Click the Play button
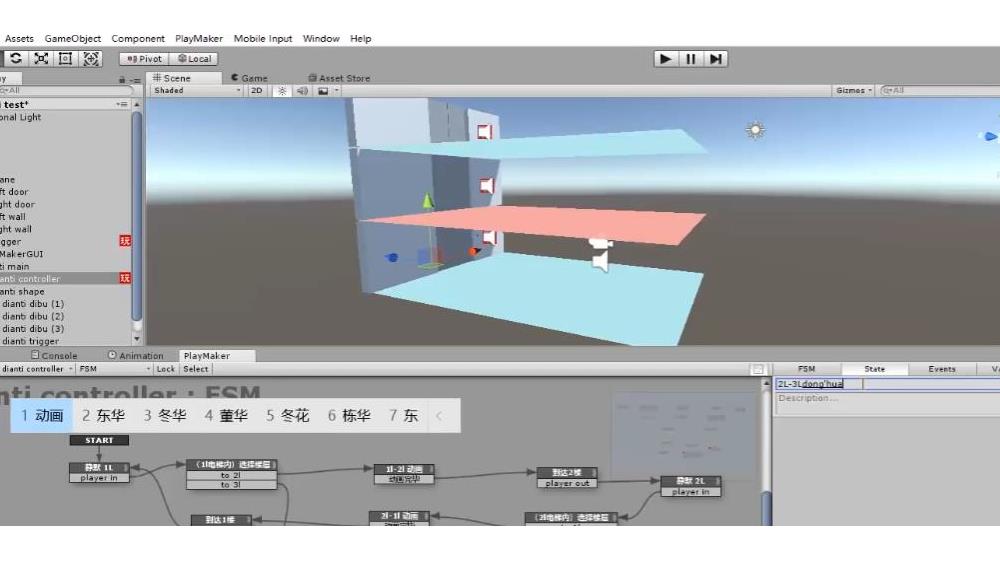 pos(665,59)
